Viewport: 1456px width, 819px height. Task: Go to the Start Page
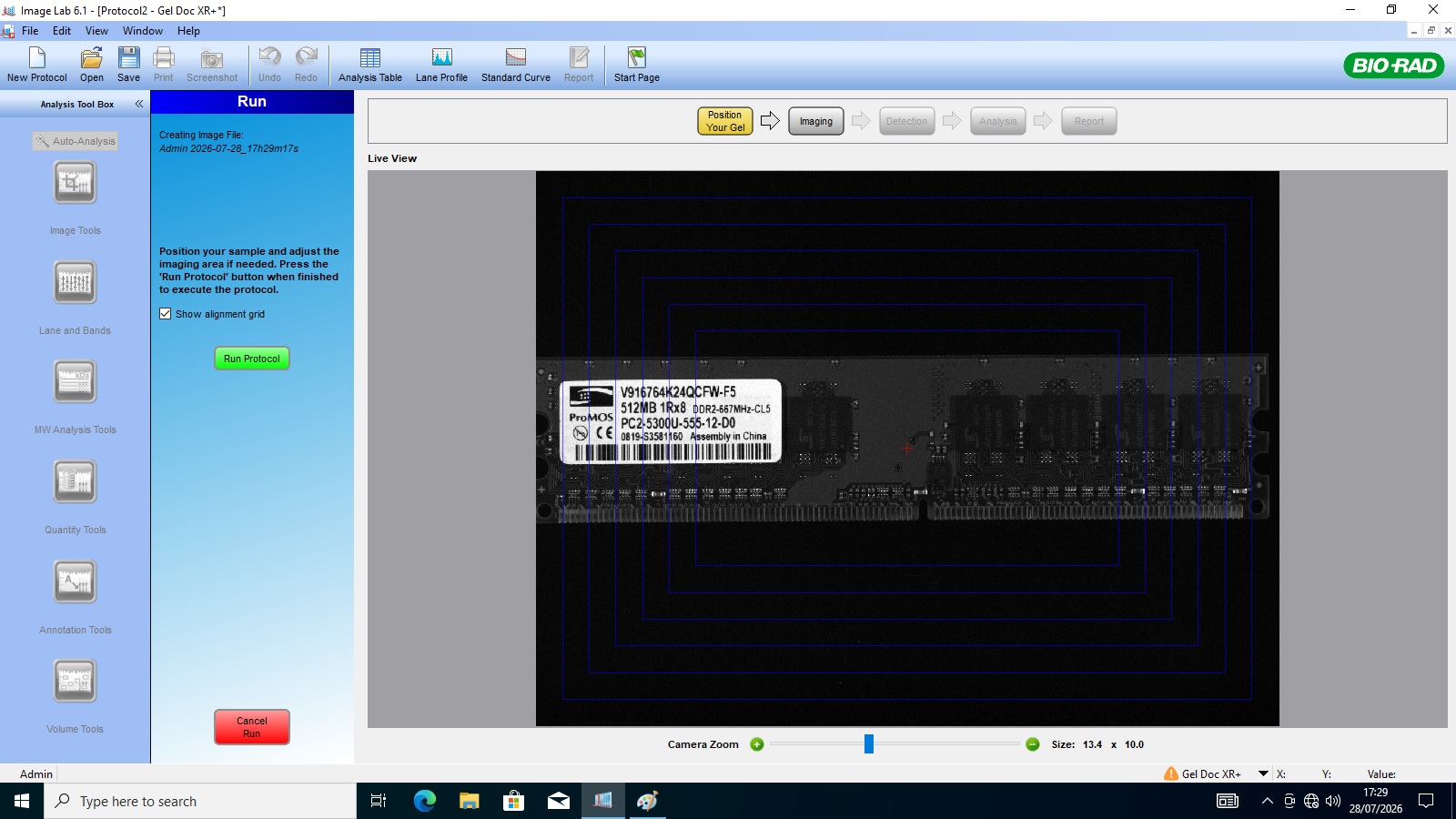pyautogui.click(x=636, y=65)
